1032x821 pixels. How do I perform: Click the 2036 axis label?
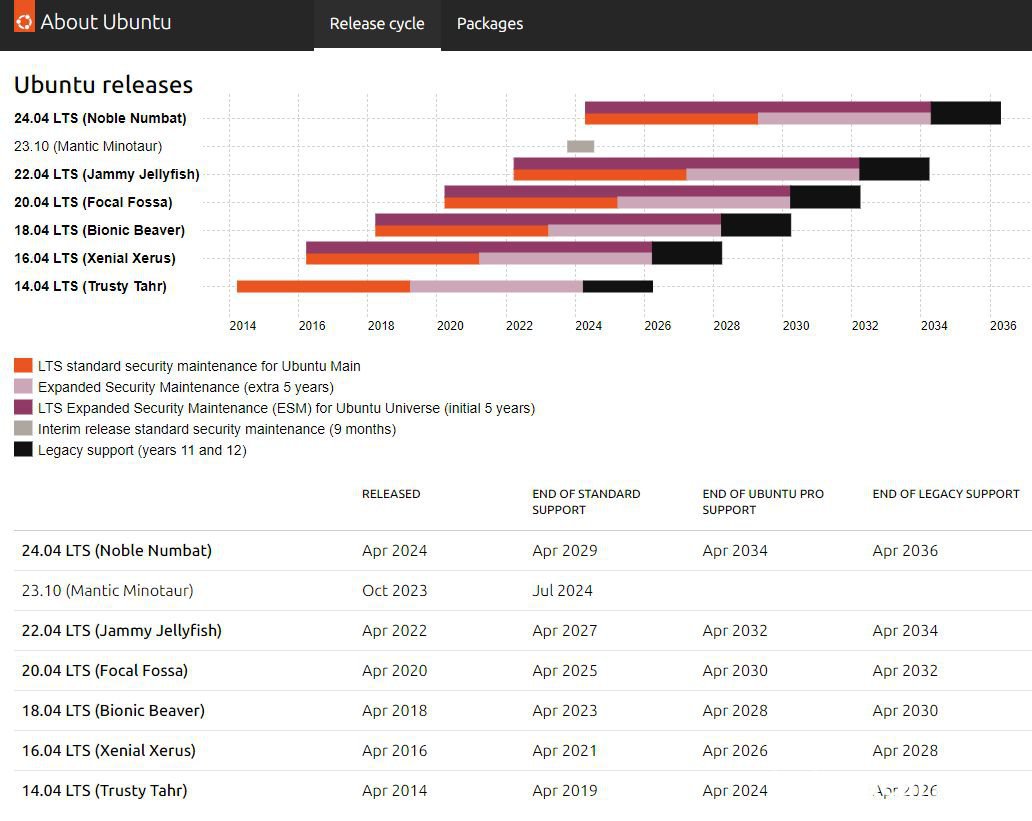coord(1003,326)
